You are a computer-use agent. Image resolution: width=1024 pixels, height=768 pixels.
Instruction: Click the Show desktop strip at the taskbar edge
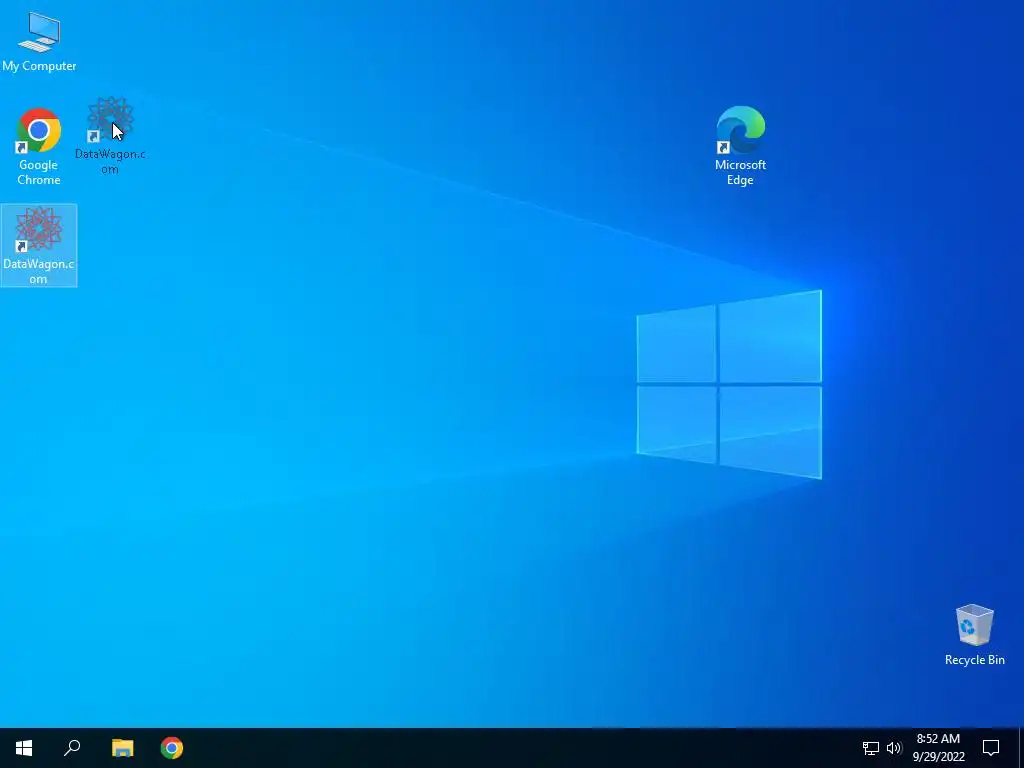click(1021, 748)
